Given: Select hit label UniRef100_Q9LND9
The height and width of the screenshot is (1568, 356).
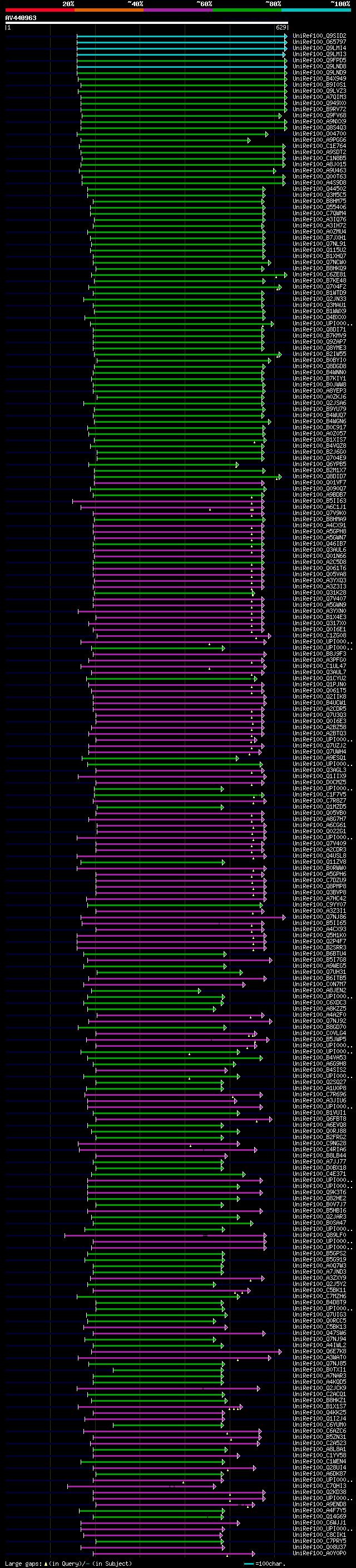Looking at the screenshot, I should coord(319,72).
